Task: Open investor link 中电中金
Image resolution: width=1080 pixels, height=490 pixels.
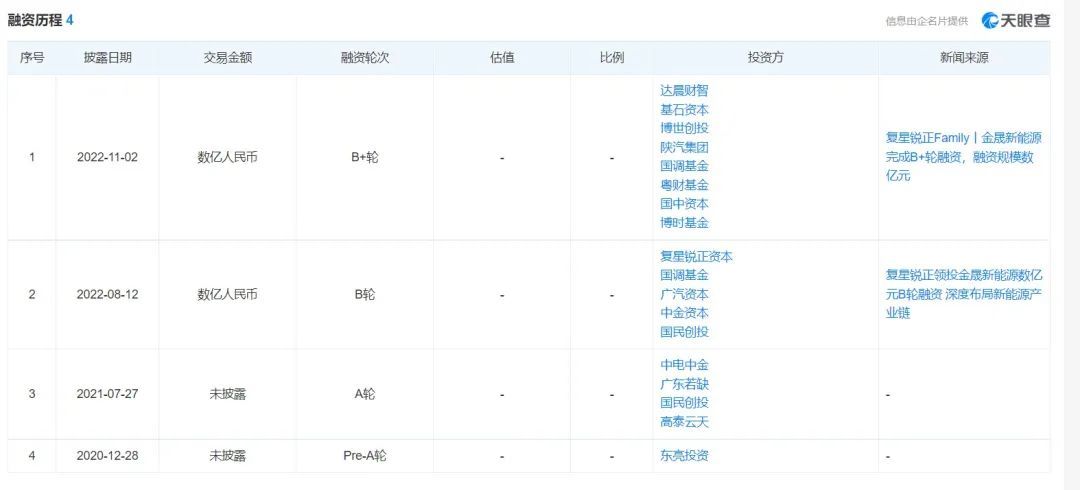Action: click(x=684, y=365)
